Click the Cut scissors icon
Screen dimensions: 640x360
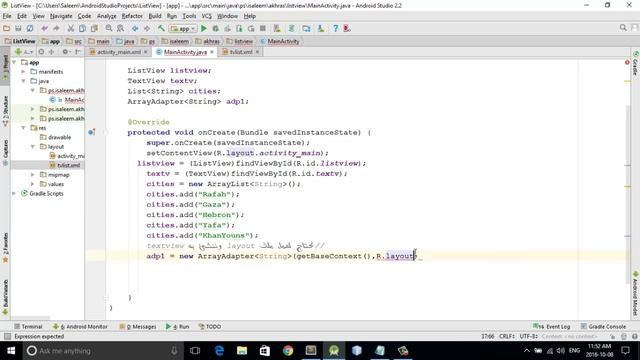71,29
